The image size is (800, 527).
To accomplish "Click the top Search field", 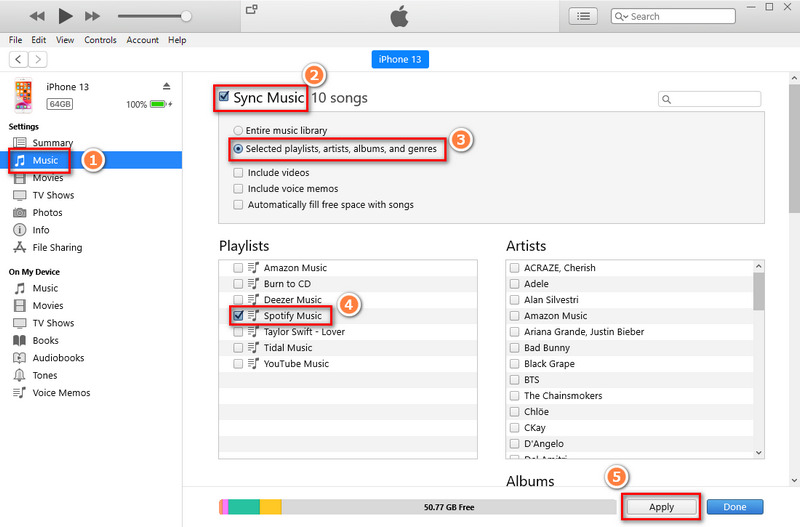I will tap(673, 16).
